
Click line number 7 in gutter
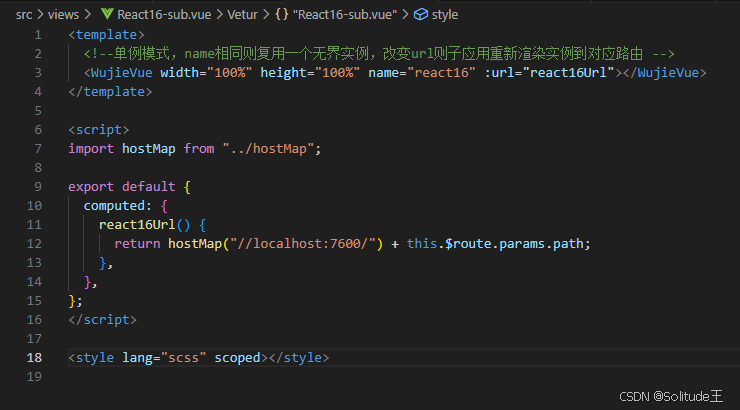coord(38,149)
